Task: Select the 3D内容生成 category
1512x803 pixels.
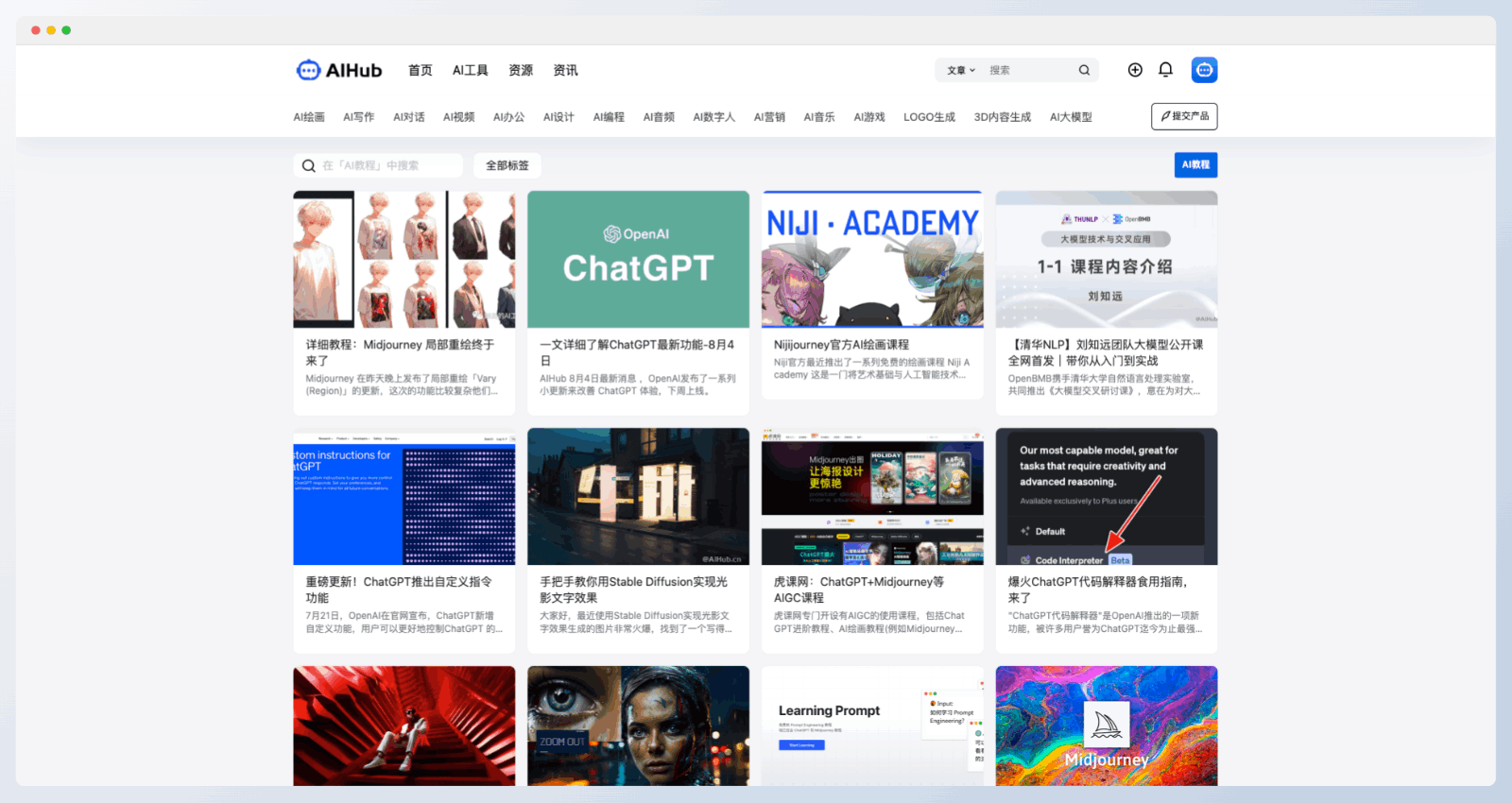Action: [x=1003, y=117]
